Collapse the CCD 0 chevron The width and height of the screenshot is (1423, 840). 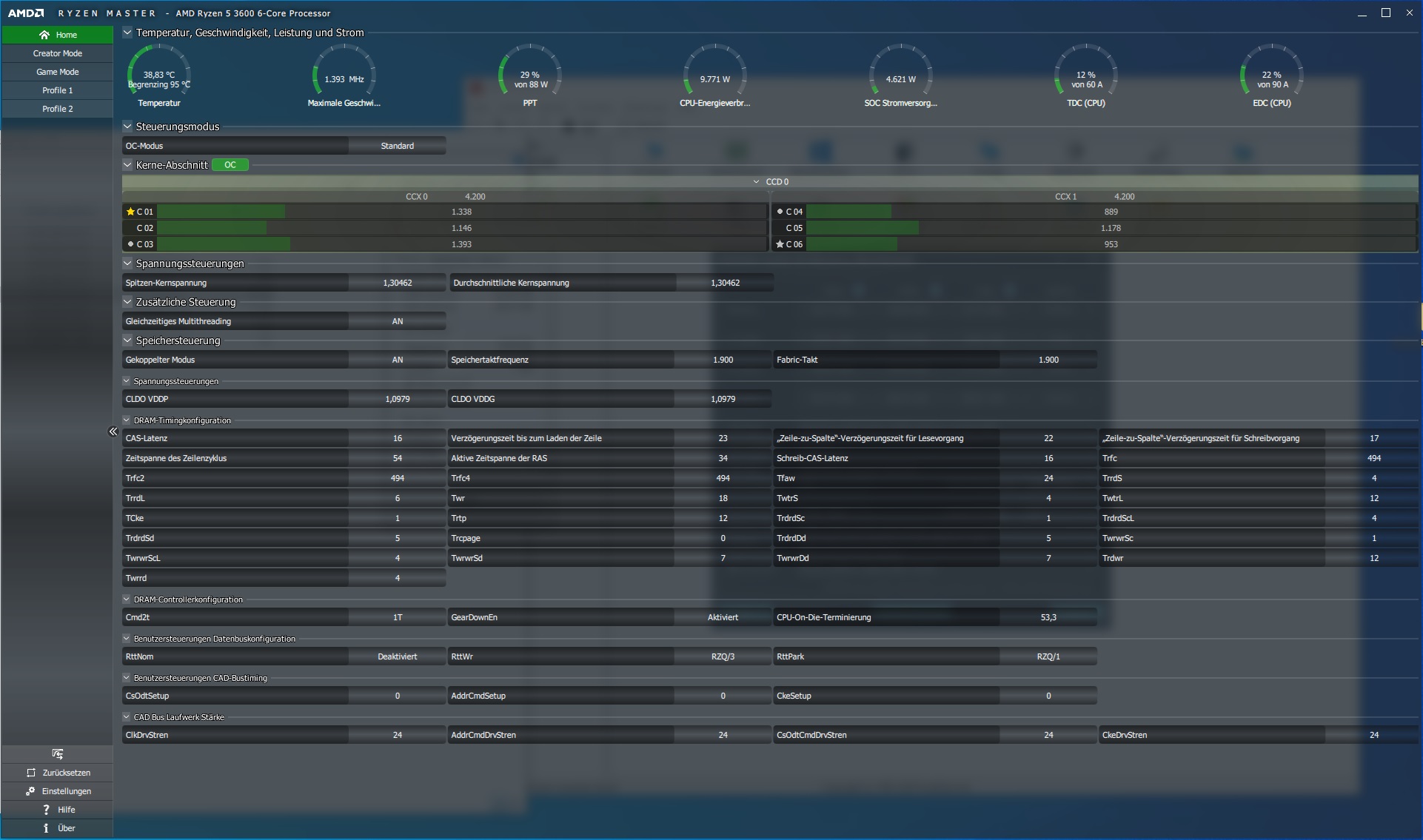(x=756, y=182)
